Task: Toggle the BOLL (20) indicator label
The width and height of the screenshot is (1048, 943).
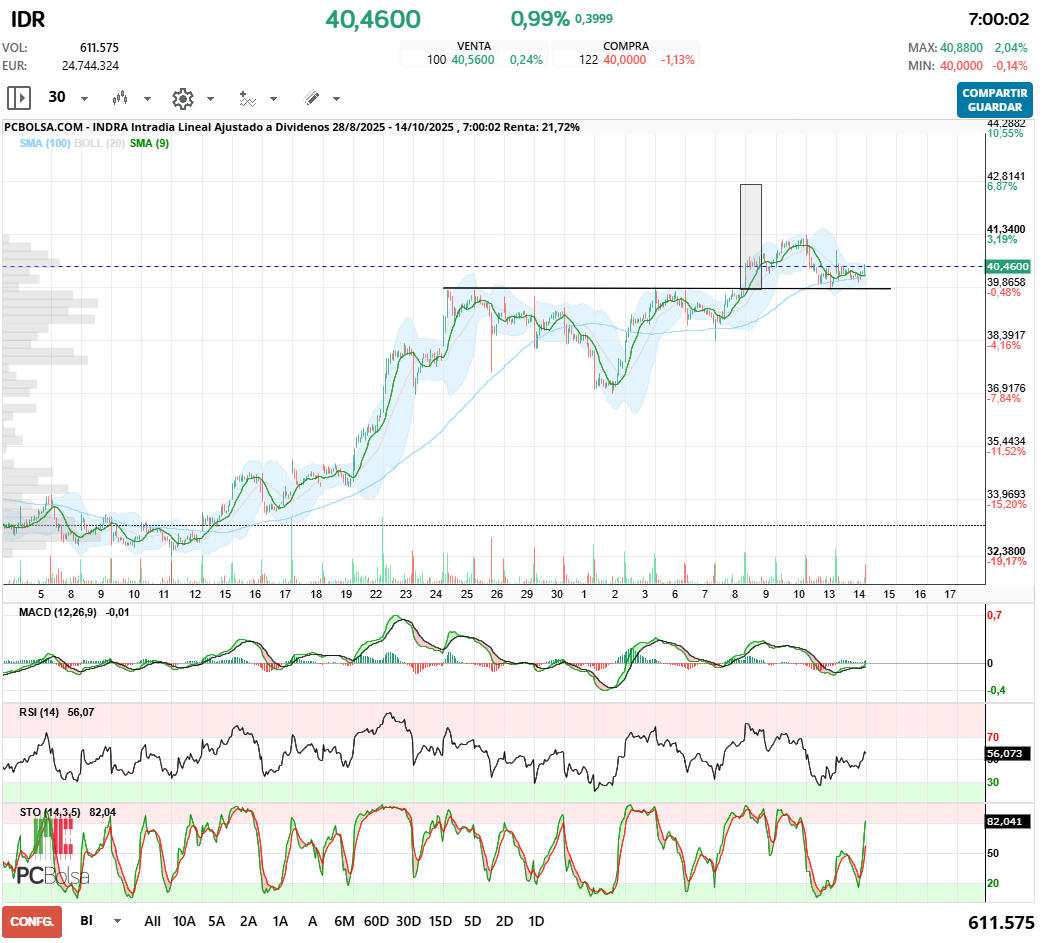Action: (x=99, y=143)
